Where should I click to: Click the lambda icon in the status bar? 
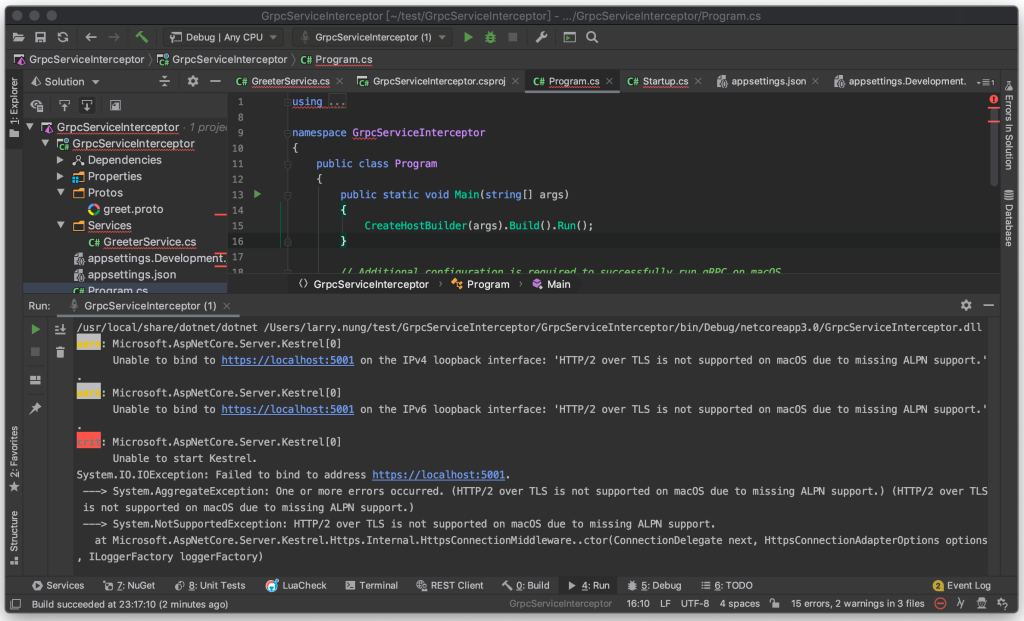pyautogui.click(x=961, y=603)
